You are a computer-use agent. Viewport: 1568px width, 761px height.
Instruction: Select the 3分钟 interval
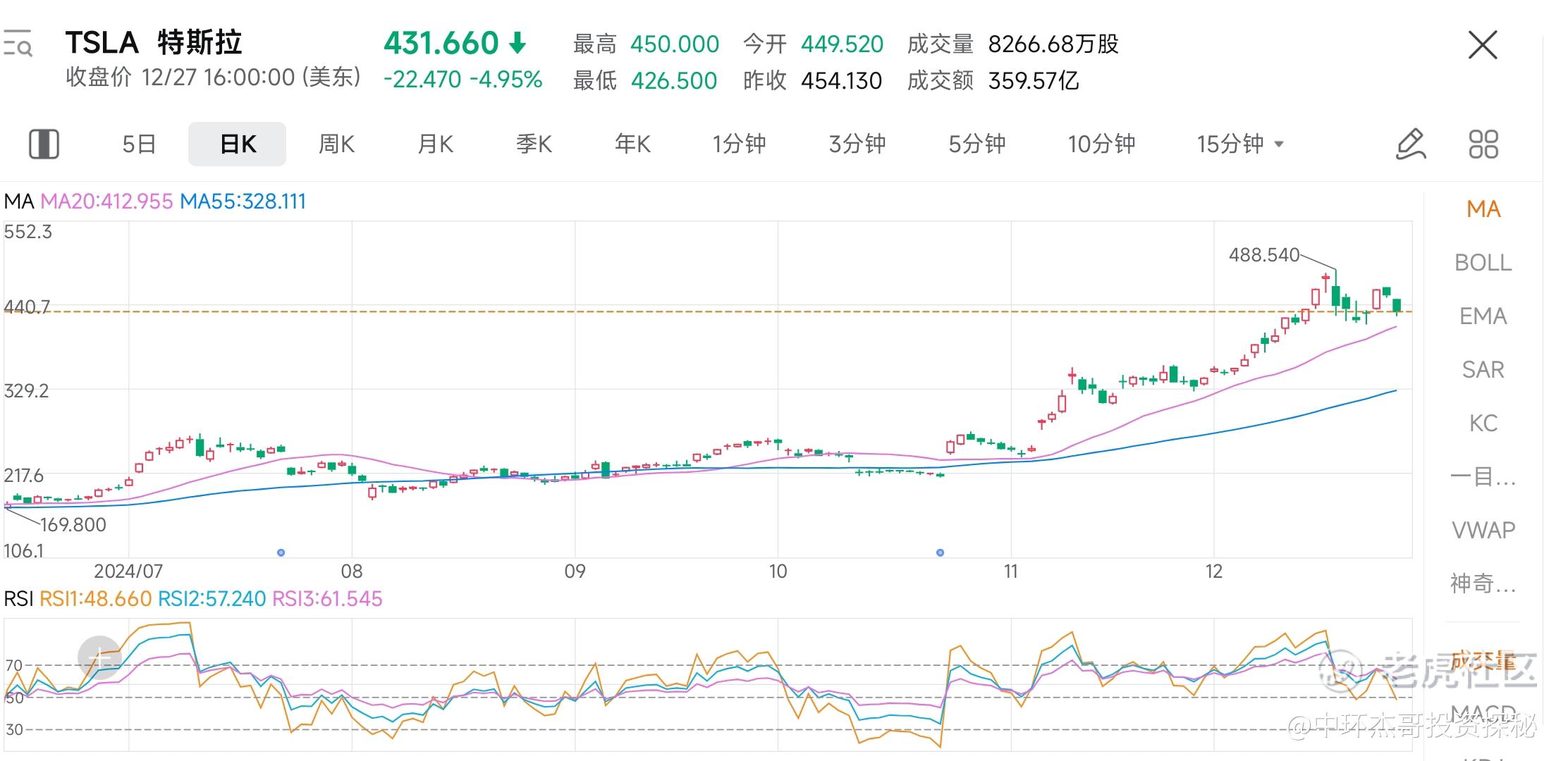[x=857, y=144]
